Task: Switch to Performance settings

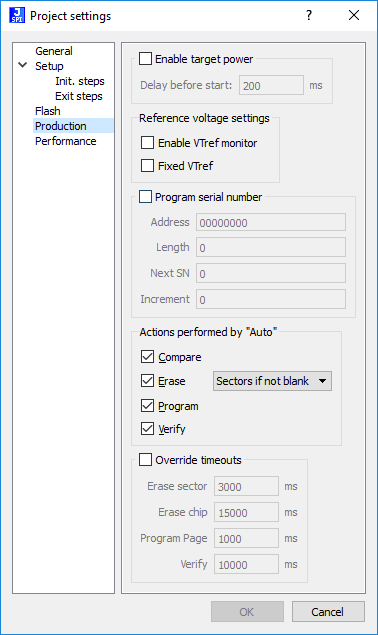Action: [x=66, y=141]
